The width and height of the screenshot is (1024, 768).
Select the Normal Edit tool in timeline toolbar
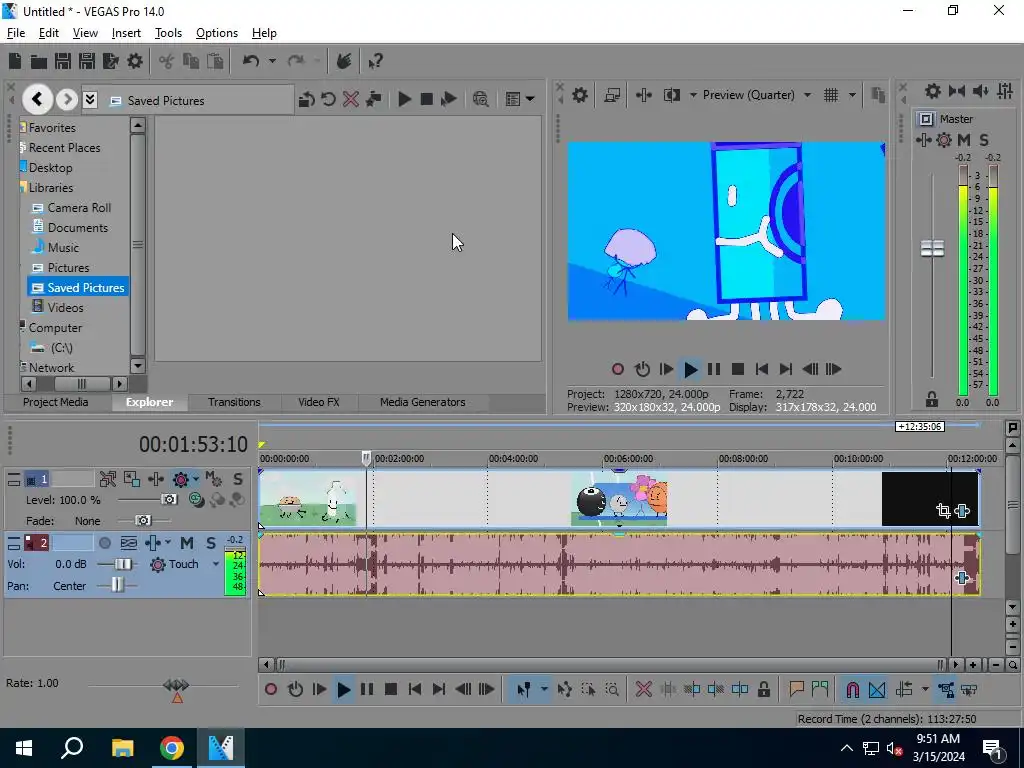tap(523, 690)
